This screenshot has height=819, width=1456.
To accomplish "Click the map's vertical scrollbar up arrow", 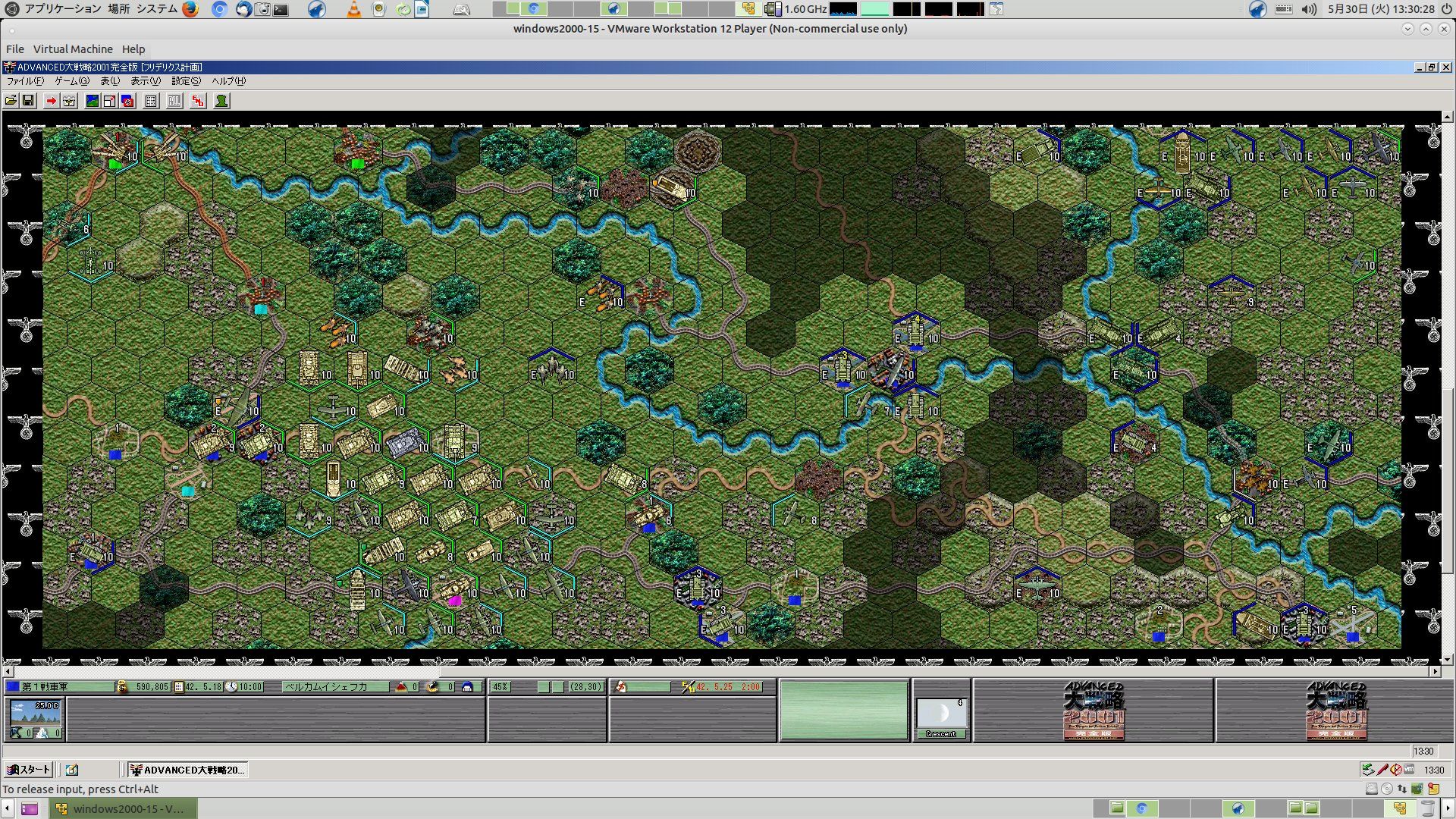I will tap(1448, 117).
